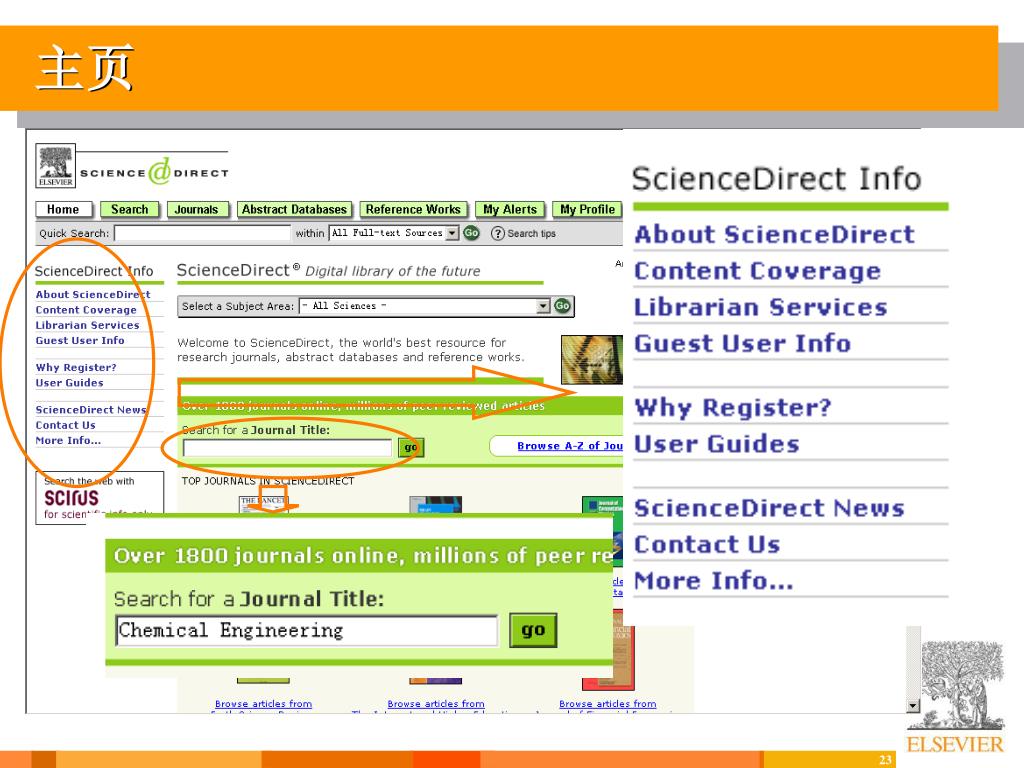
Task: Click enlarged Contact Us link
Action: (707, 544)
